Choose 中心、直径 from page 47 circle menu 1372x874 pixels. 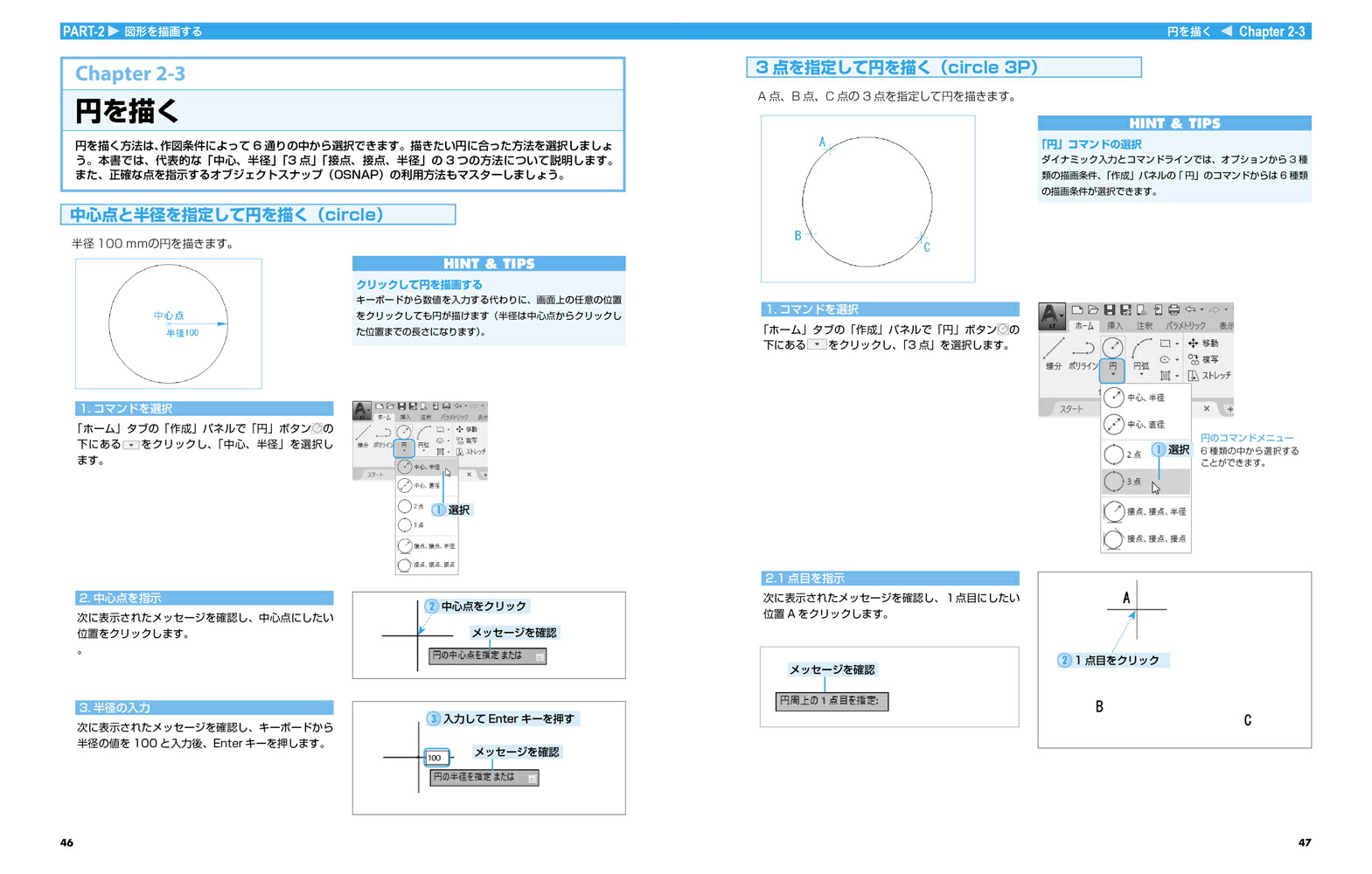pos(1146,425)
